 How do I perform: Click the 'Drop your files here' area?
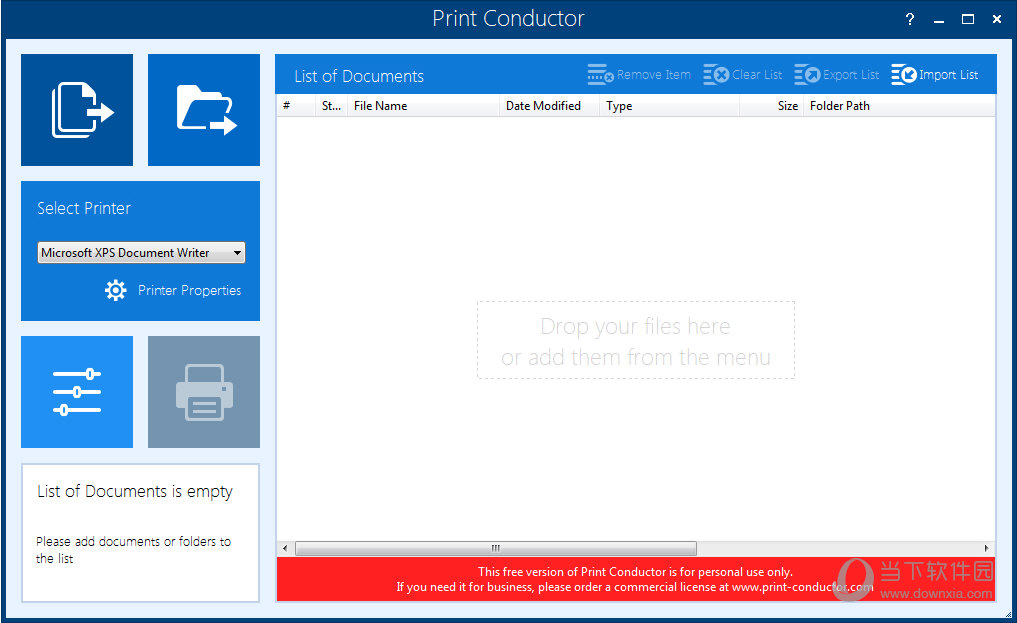point(636,340)
